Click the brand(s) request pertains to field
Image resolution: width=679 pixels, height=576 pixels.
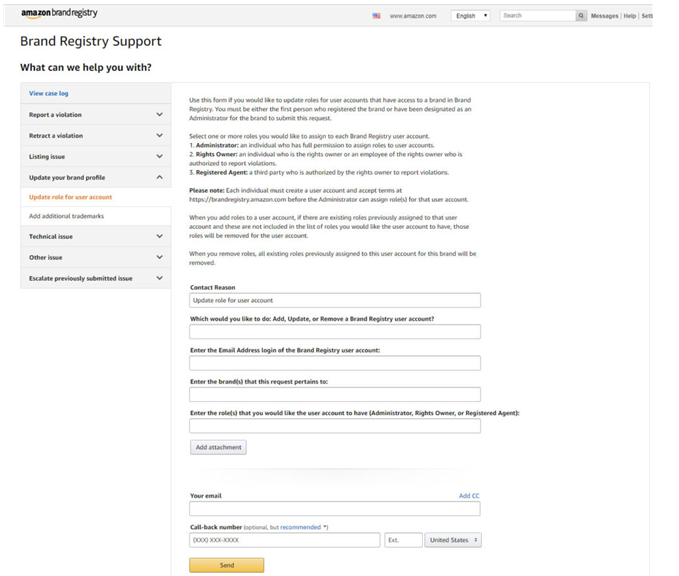(x=335, y=395)
